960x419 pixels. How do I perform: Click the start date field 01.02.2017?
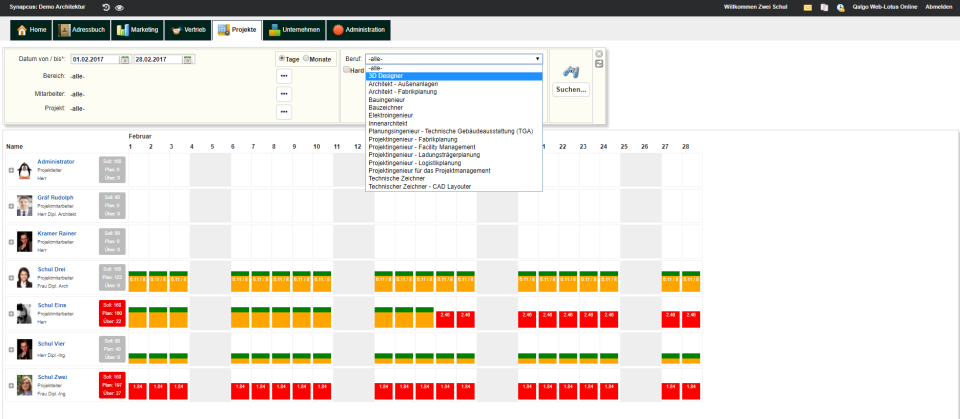pos(95,59)
